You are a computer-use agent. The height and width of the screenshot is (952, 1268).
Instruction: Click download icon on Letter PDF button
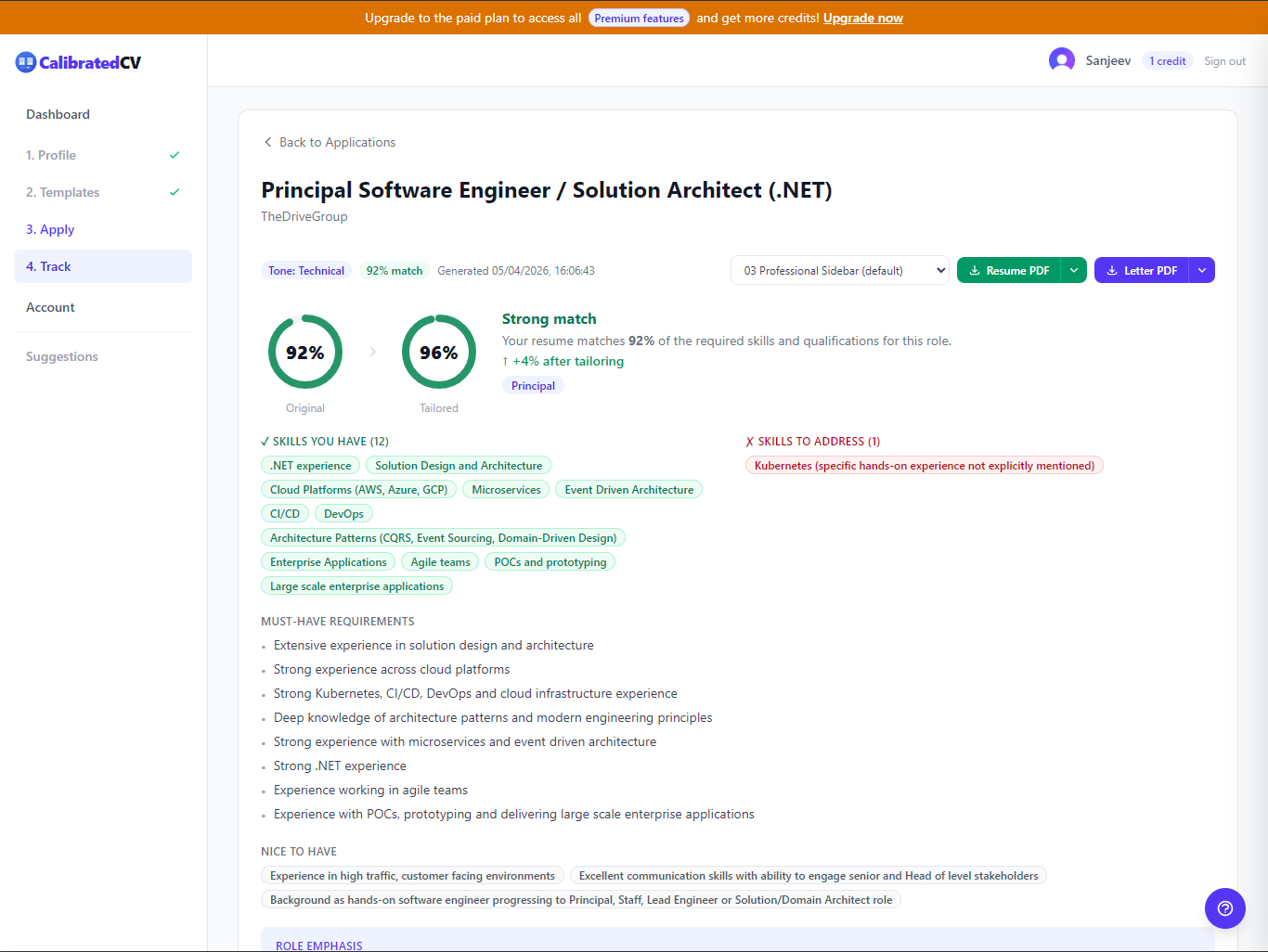pos(1112,271)
